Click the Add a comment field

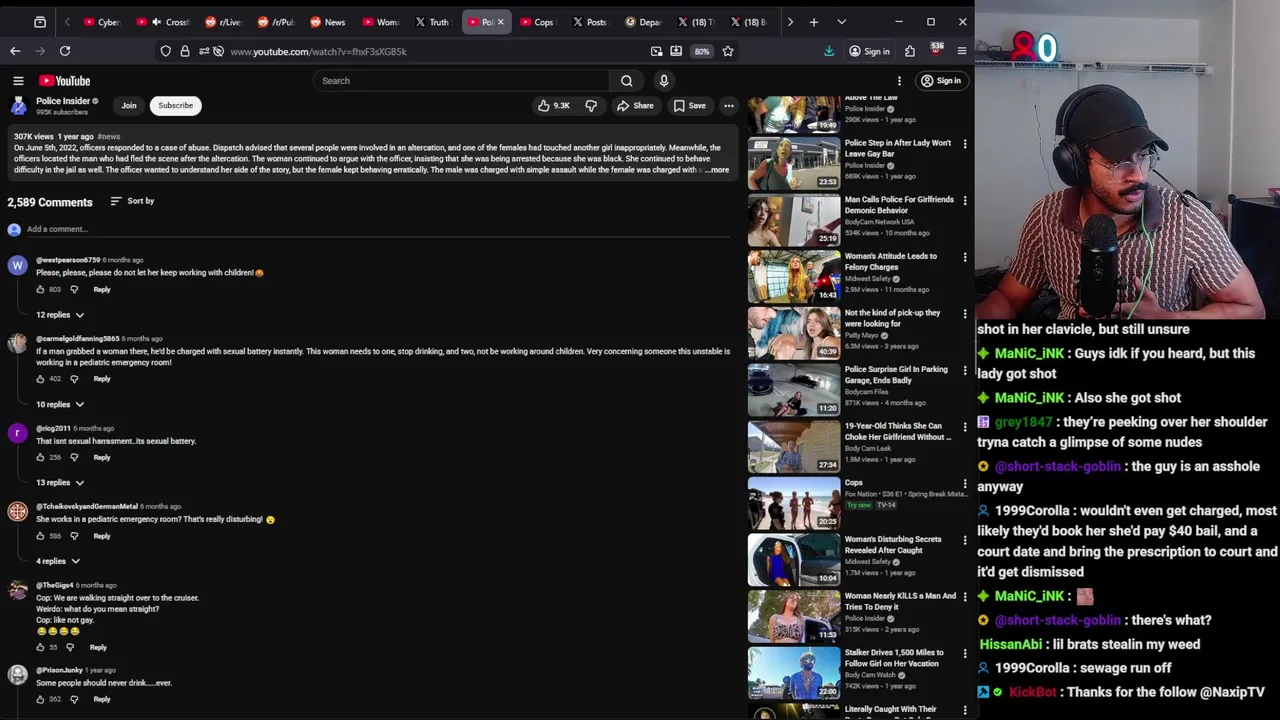pos(378,229)
